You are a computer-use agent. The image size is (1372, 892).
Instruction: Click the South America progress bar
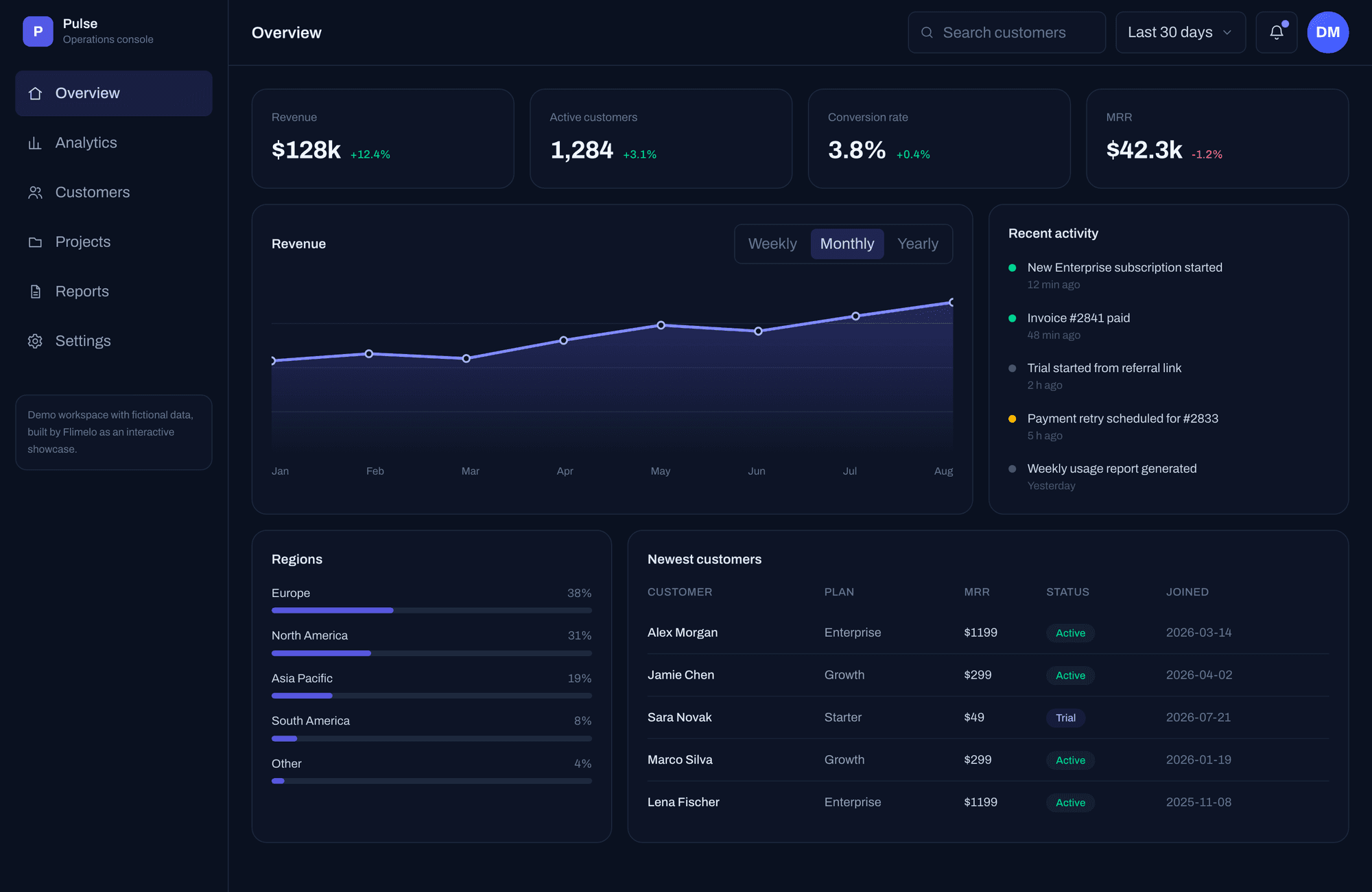point(431,738)
